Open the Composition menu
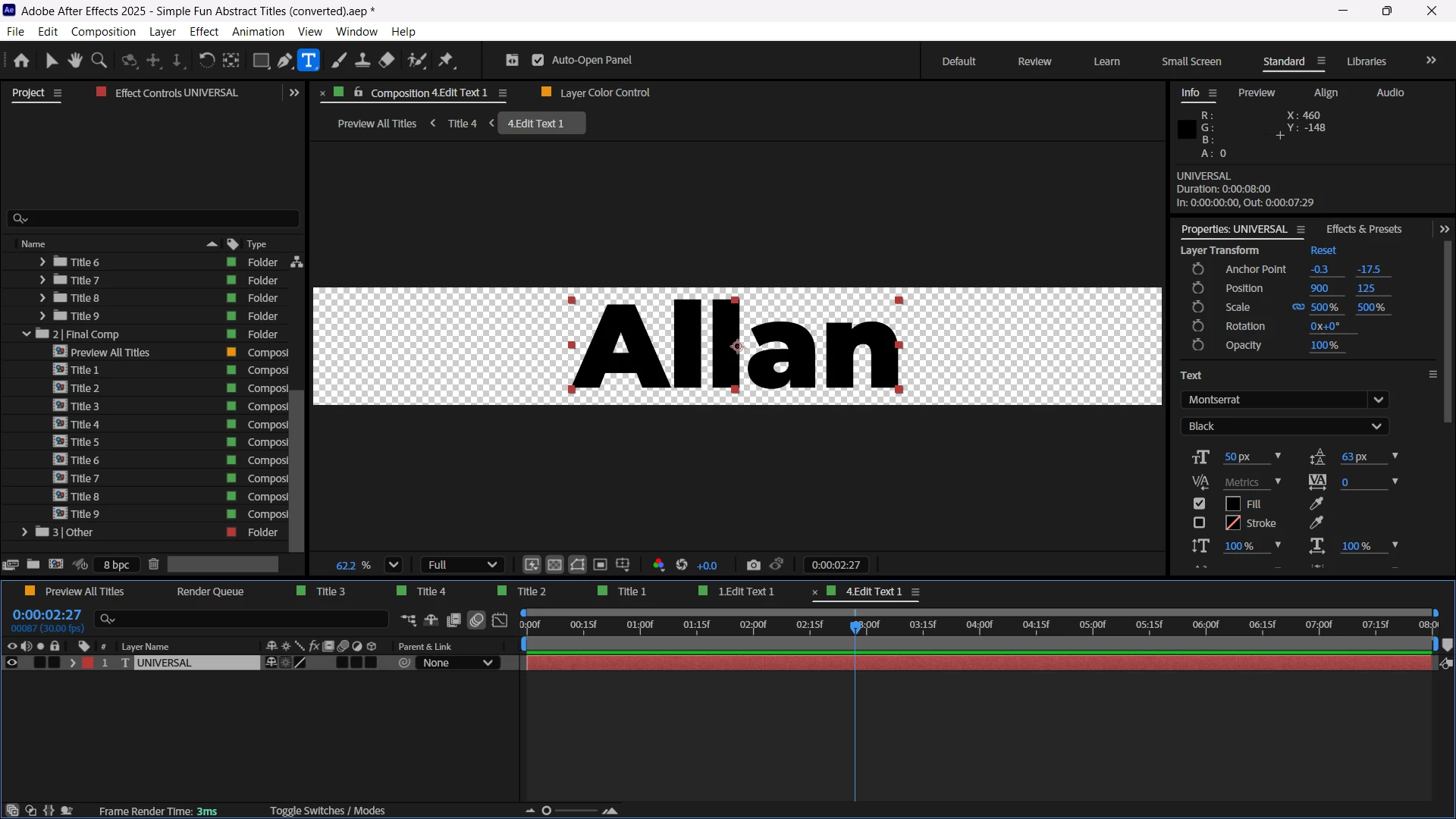 (x=103, y=32)
